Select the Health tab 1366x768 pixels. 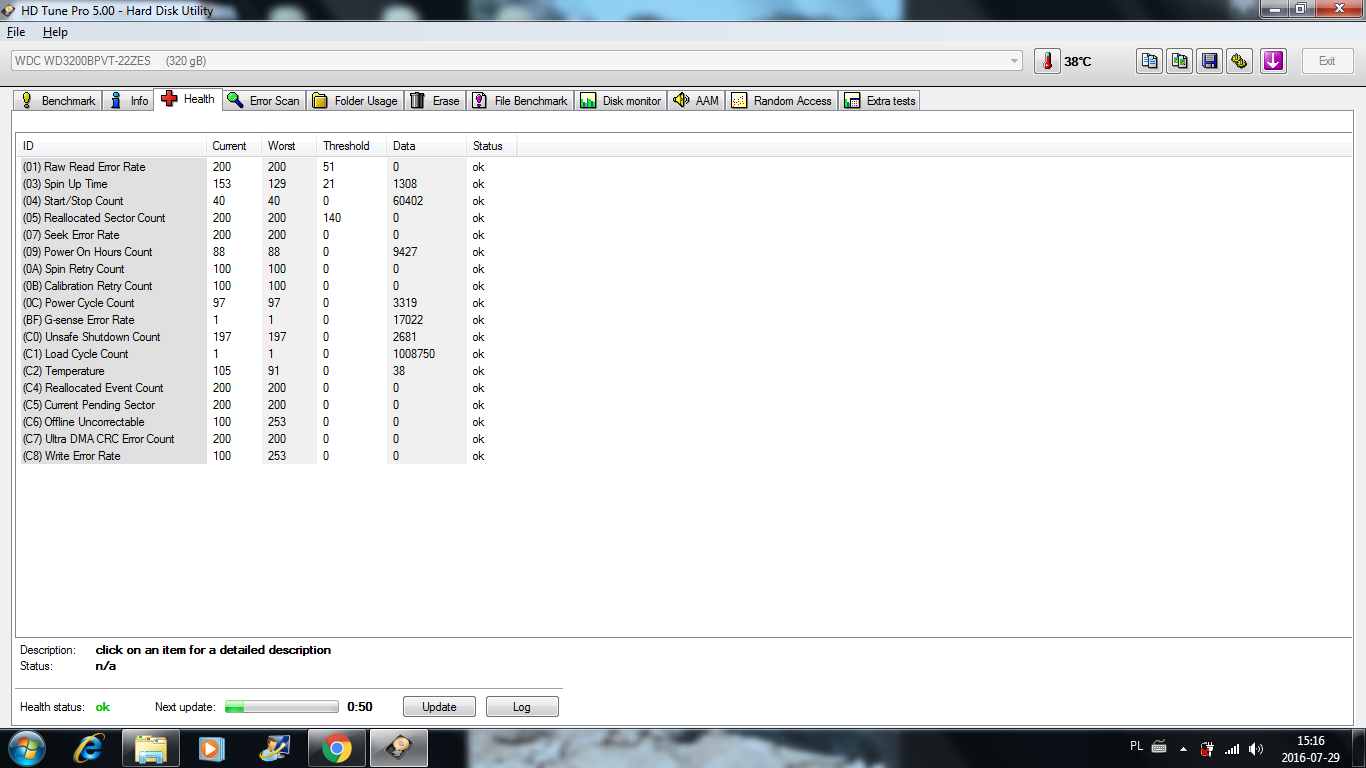coord(188,99)
